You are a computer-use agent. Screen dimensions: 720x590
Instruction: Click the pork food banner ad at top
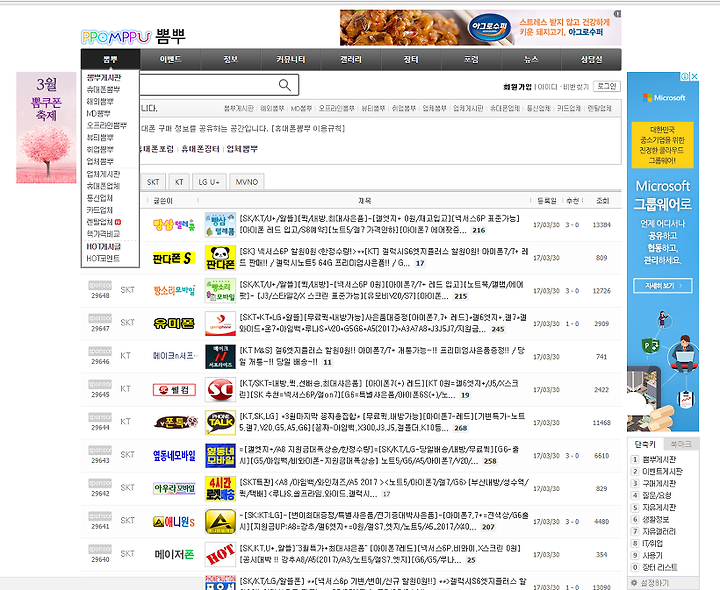tap(480, 28)
